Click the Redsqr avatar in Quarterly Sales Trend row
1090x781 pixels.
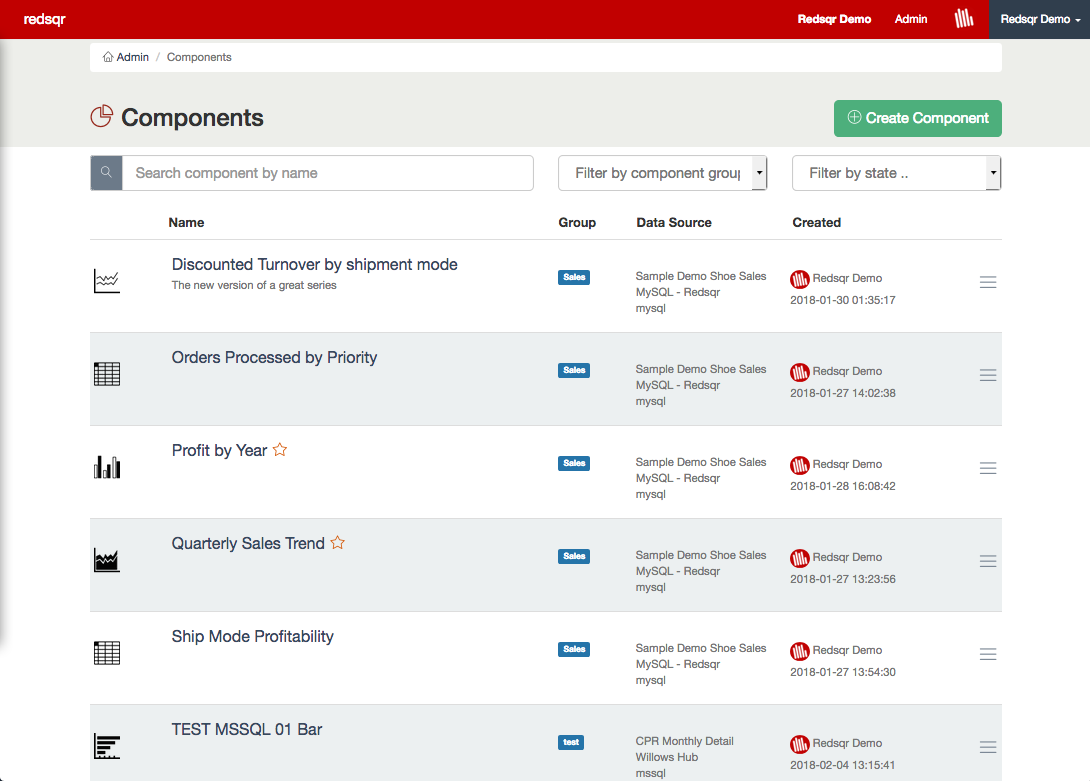click(799, 558)
